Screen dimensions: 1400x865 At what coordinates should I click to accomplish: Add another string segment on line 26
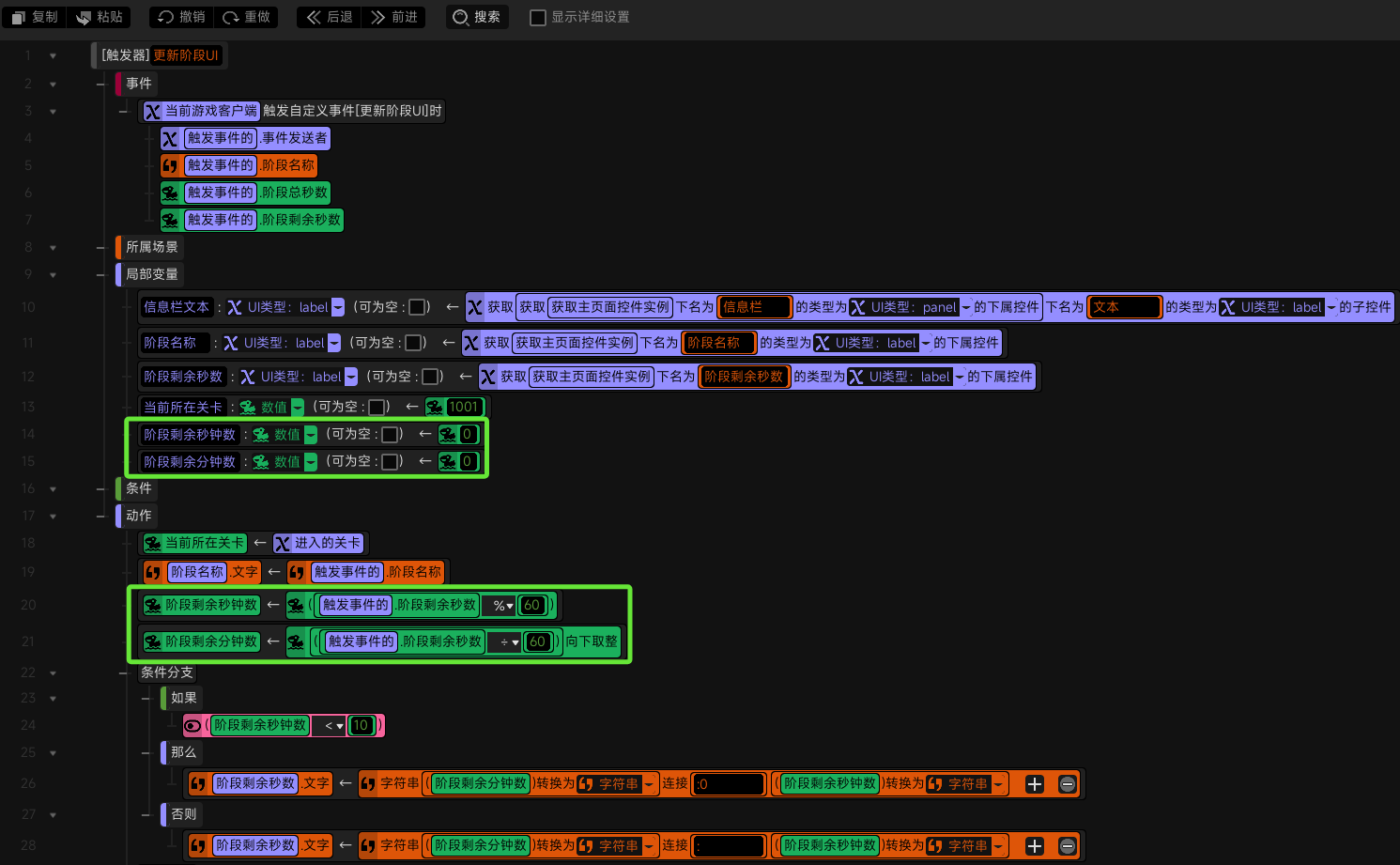coord(1035,784)
